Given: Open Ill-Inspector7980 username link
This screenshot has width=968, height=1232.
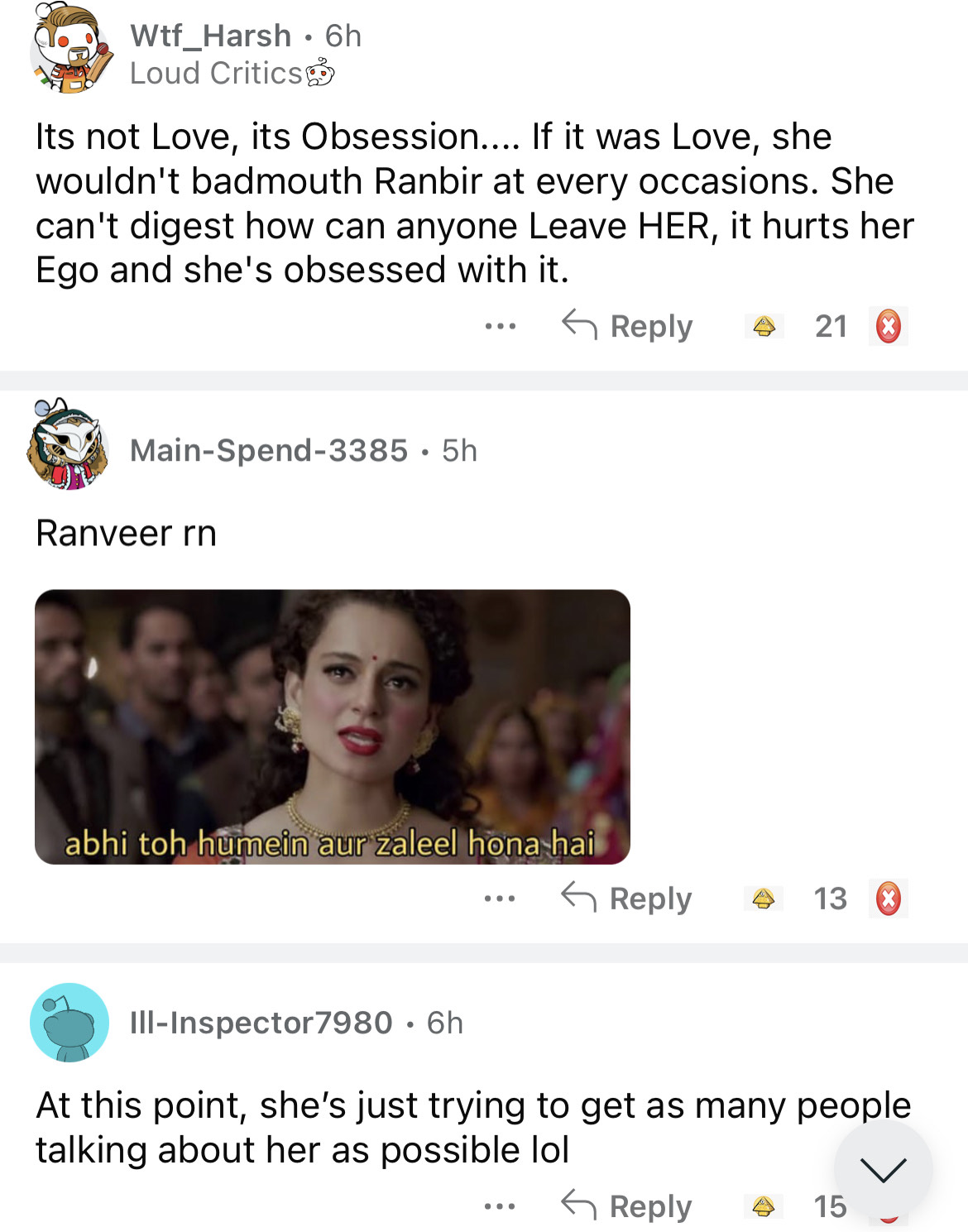Looking at the screenshot, I should tap(261, 1023).
